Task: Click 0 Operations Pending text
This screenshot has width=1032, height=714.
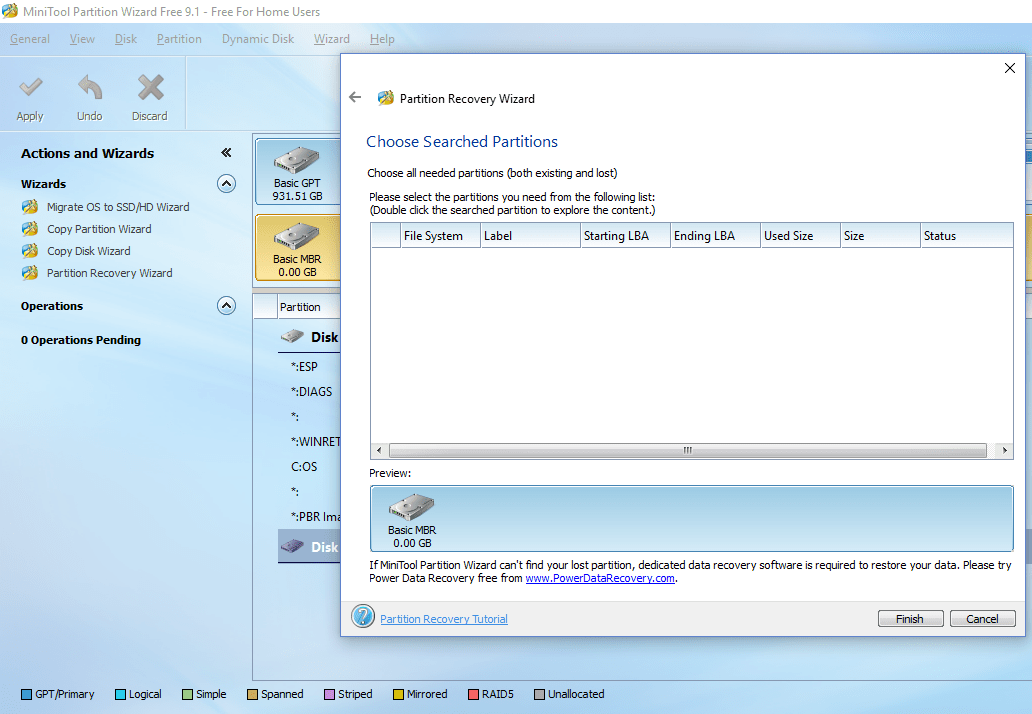Action: pos(80,340)
